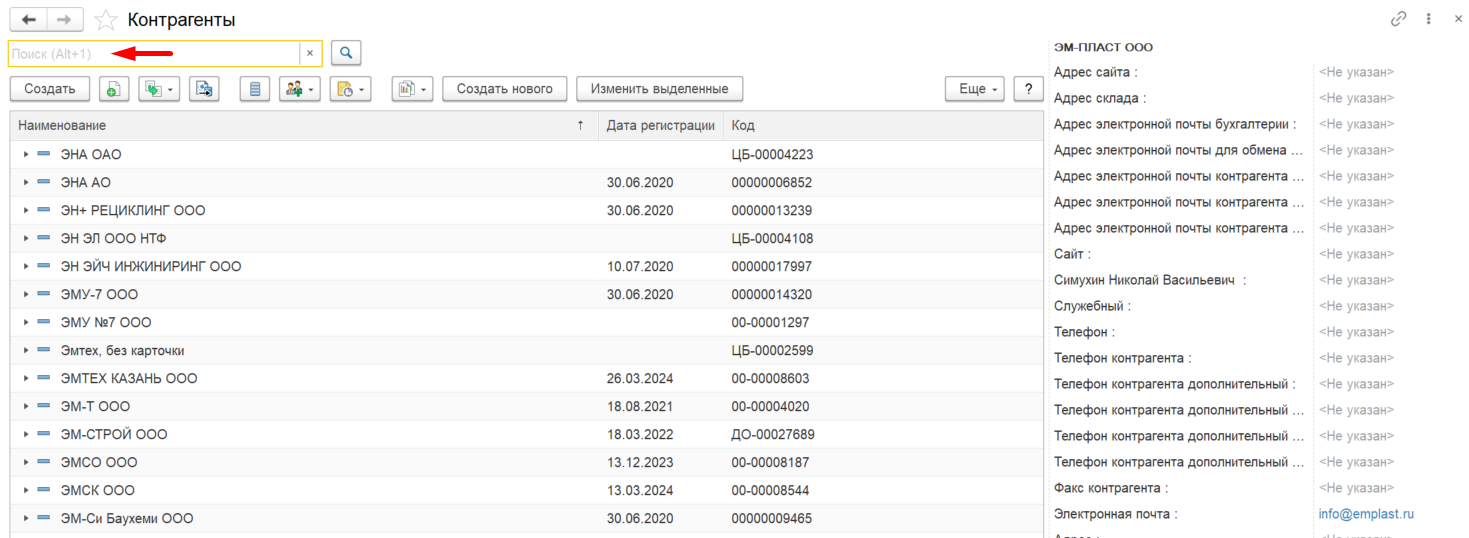Add Контрагенты to favorites with the star

(104, 20)
